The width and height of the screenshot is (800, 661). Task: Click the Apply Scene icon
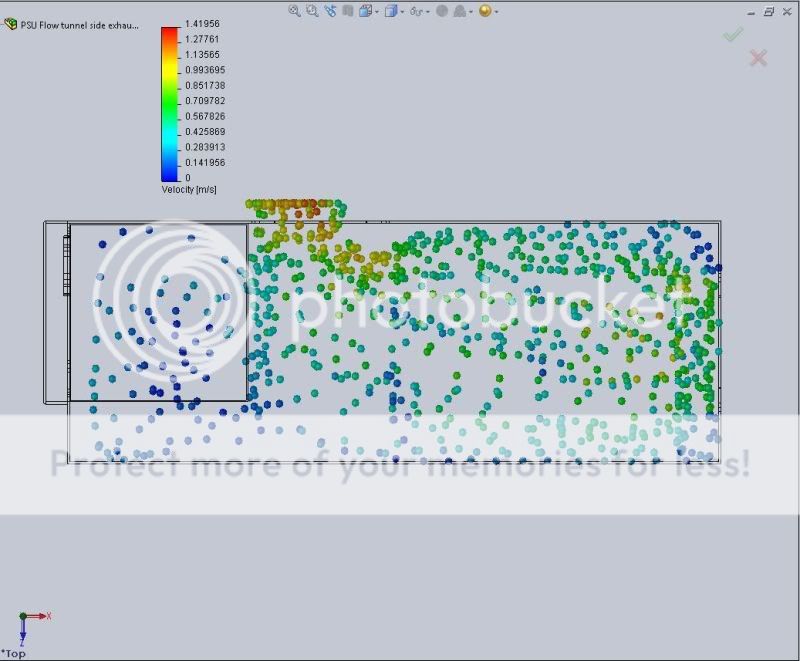tap(460, 11)
